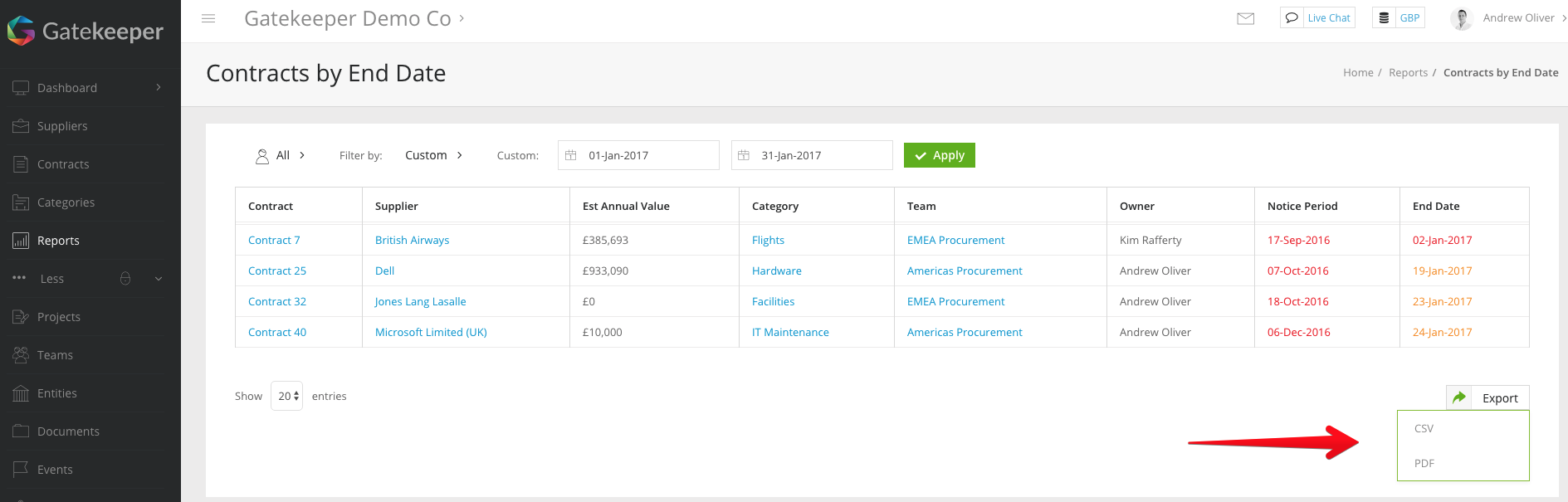Expand the Dashboard submenu chevron
Screen dimensions: 1568x502
159,87
